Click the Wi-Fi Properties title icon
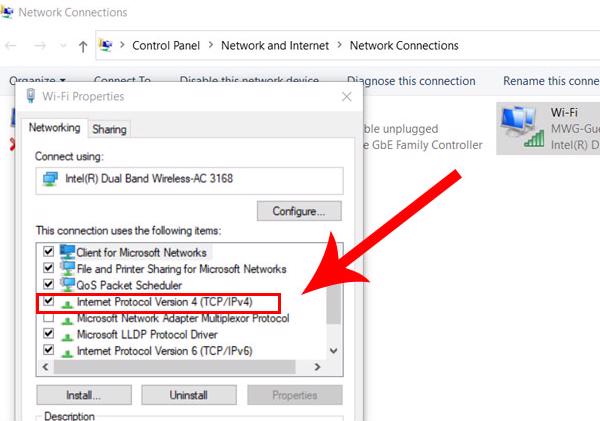Viewport: 600px width, 421px height. 31,96
